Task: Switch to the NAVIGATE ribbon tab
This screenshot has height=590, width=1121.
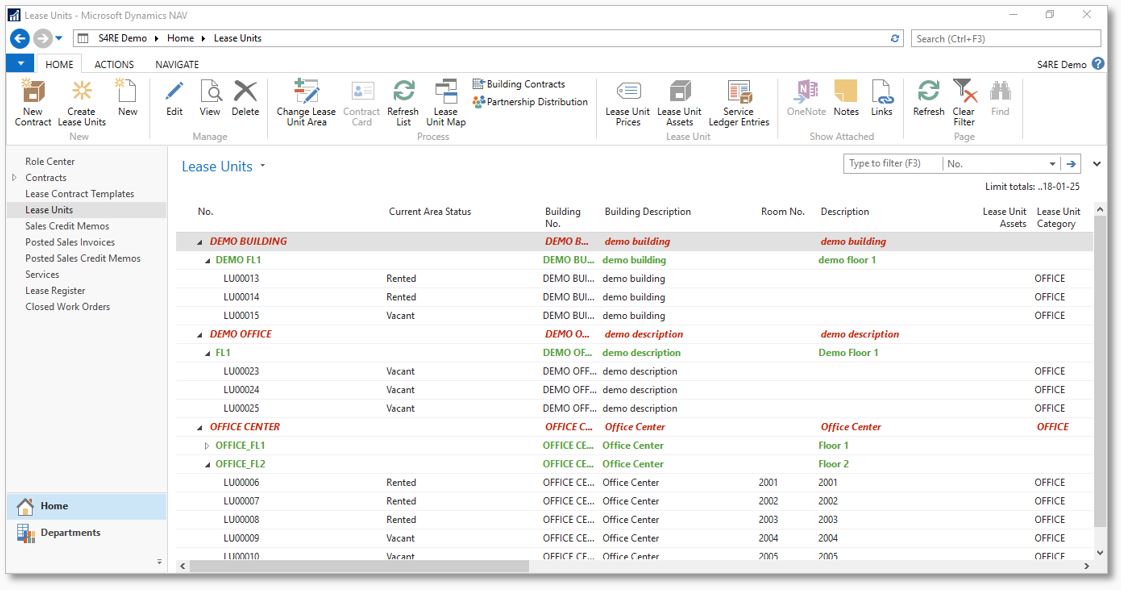Action: [177, 64]
